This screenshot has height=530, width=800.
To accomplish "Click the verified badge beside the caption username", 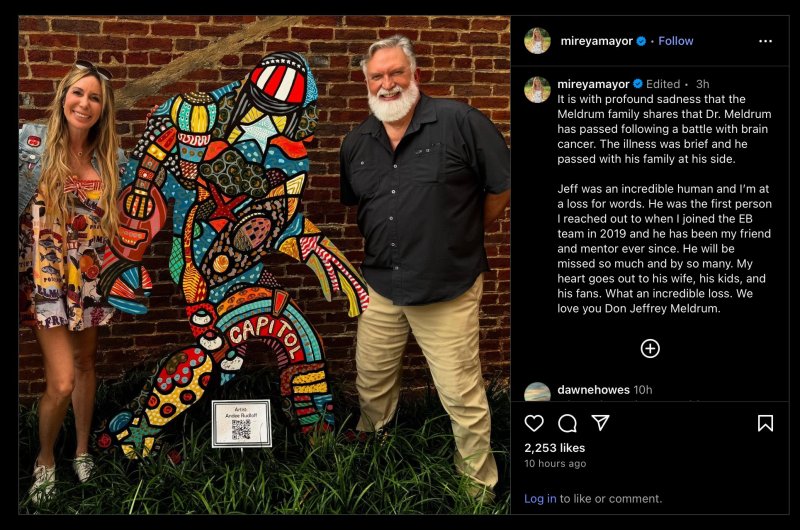I will pyautogui.click(x=638, y=84).
